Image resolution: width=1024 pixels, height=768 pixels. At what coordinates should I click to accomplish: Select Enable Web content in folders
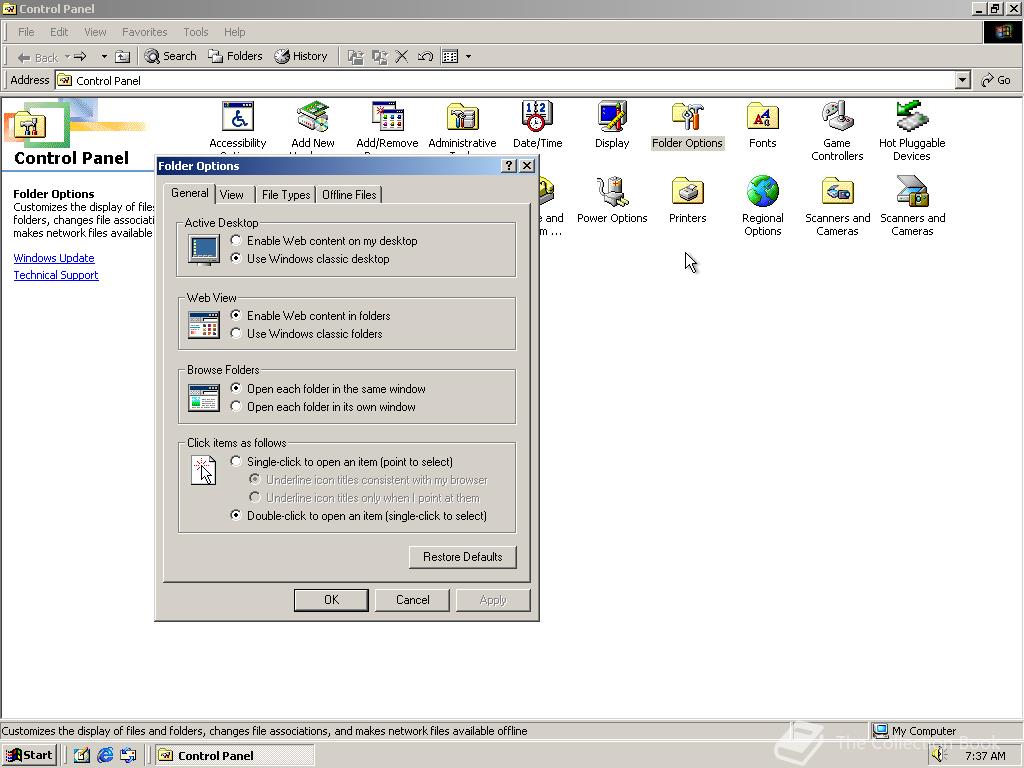point(311,315)
